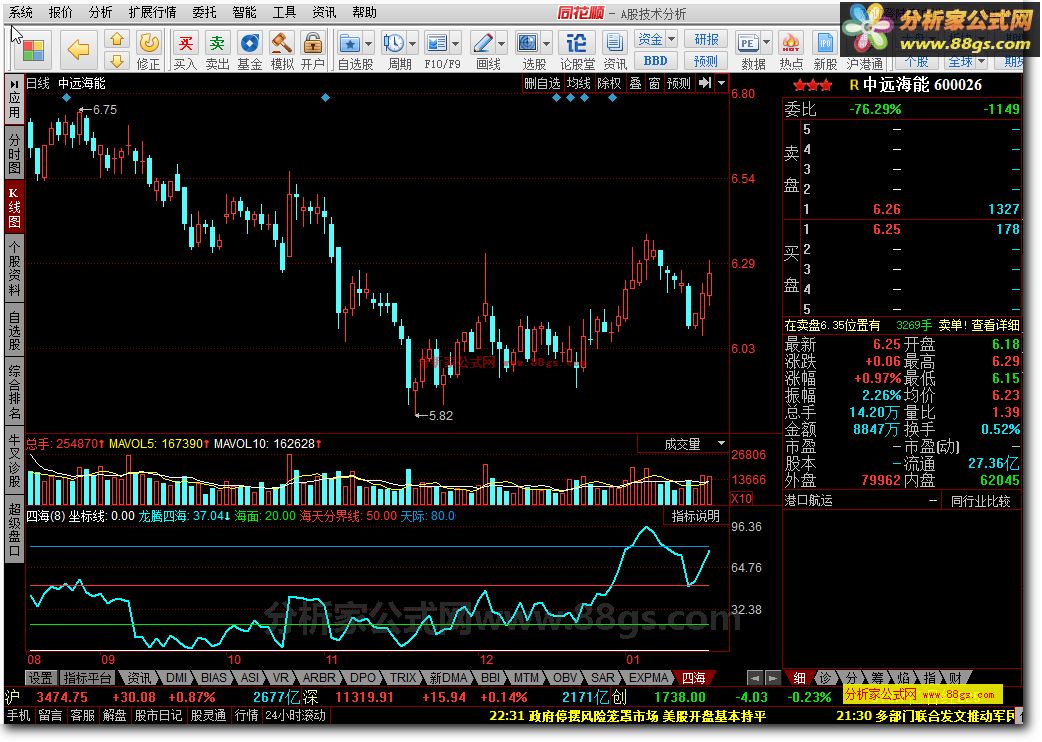Image resolution: width=1042 pixels, height=742 pixels.
Task: Click the 指标说明 button
Action: [695, 516]
